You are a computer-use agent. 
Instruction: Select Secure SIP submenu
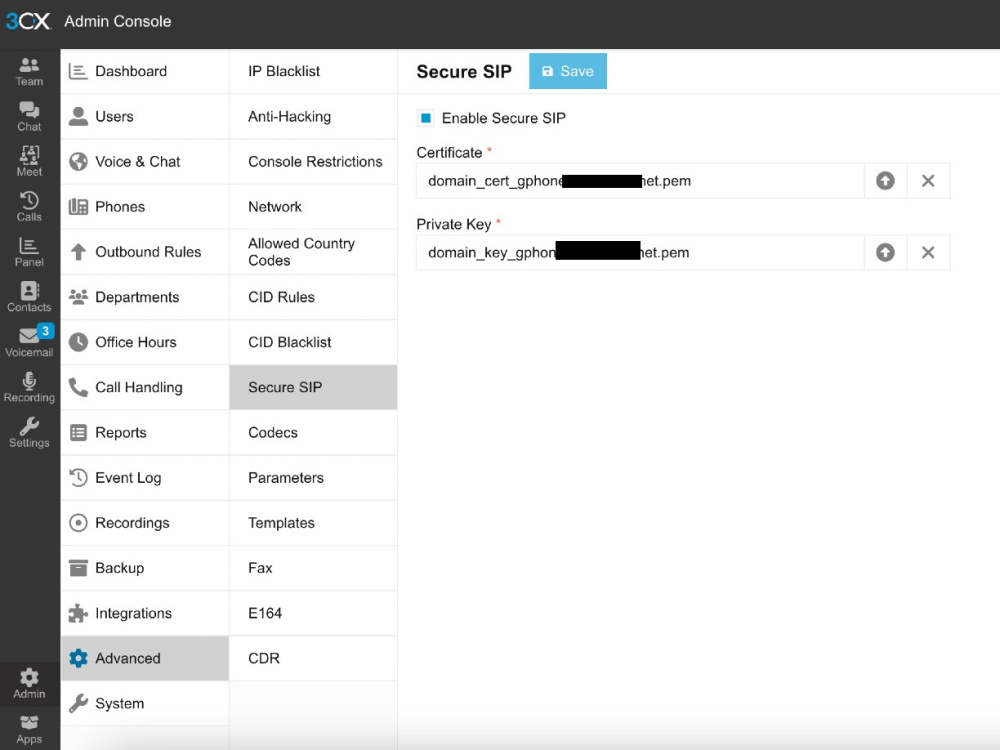[x=313, y=387]
